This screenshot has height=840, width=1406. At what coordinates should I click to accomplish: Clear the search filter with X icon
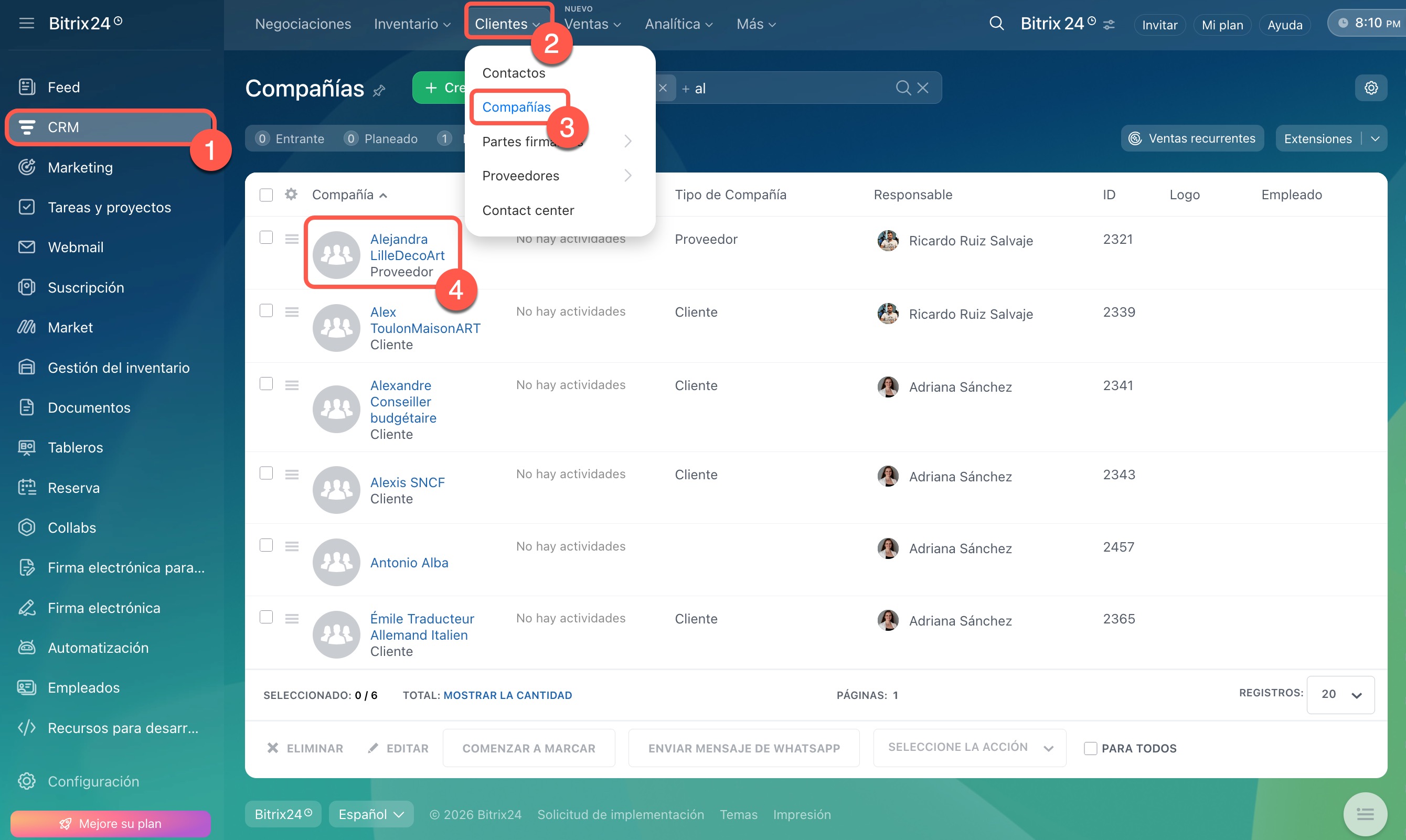click(922, 88)
